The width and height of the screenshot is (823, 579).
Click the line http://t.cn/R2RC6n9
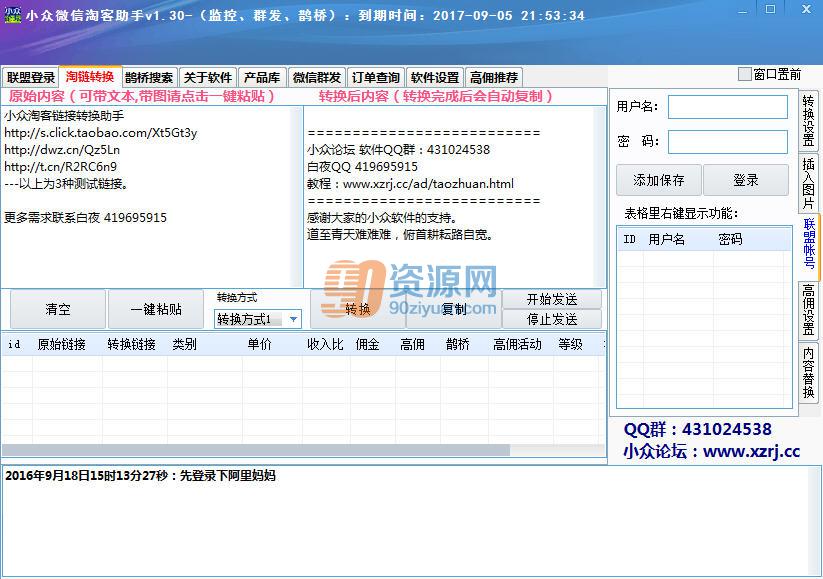(60, 166)
